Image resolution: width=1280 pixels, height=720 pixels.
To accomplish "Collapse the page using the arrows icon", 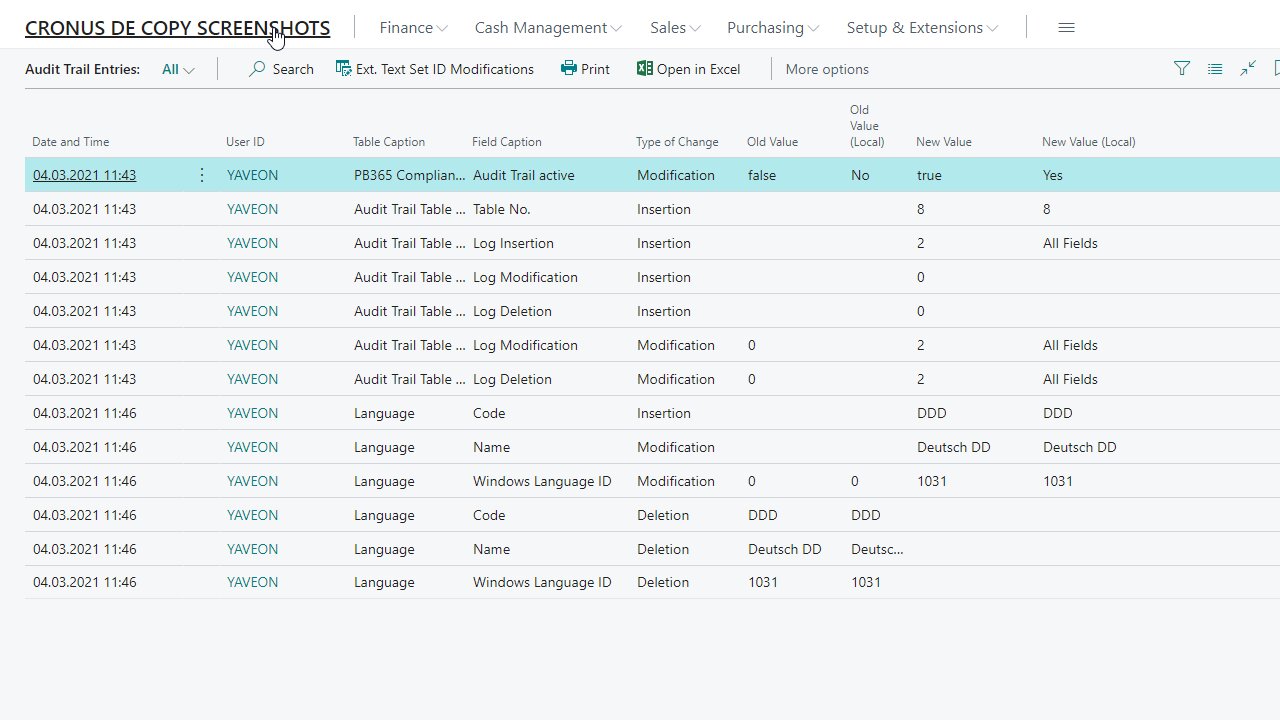I will 1248,69.
